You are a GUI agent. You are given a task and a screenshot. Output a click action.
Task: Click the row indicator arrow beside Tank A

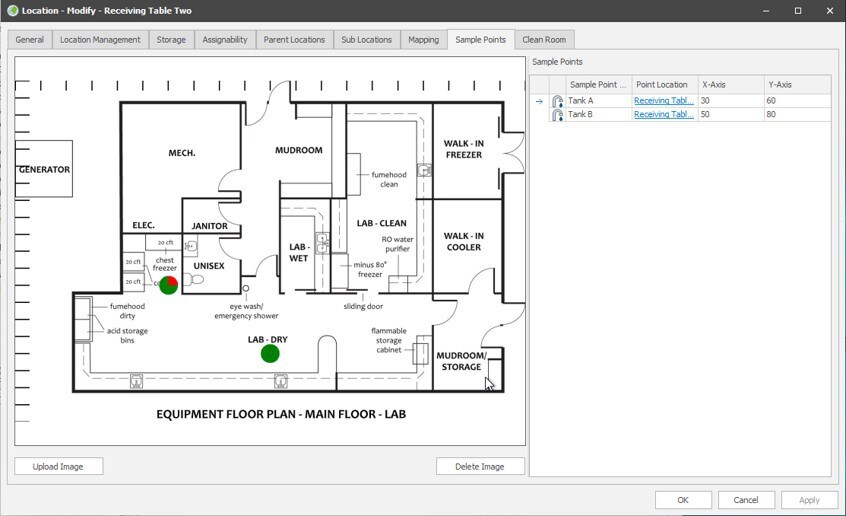click(539, 101)
